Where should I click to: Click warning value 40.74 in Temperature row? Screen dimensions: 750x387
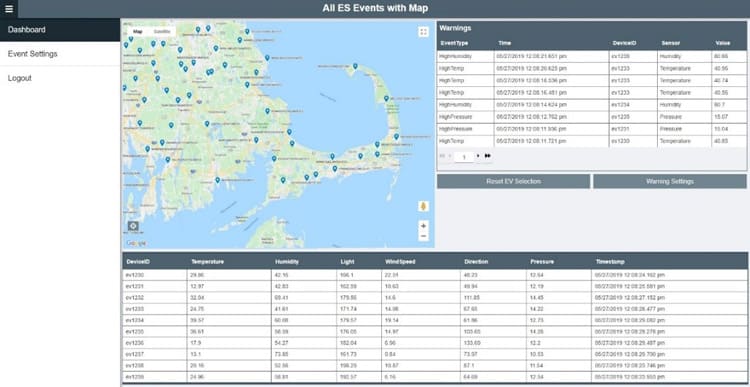click(x=721, y=81)
